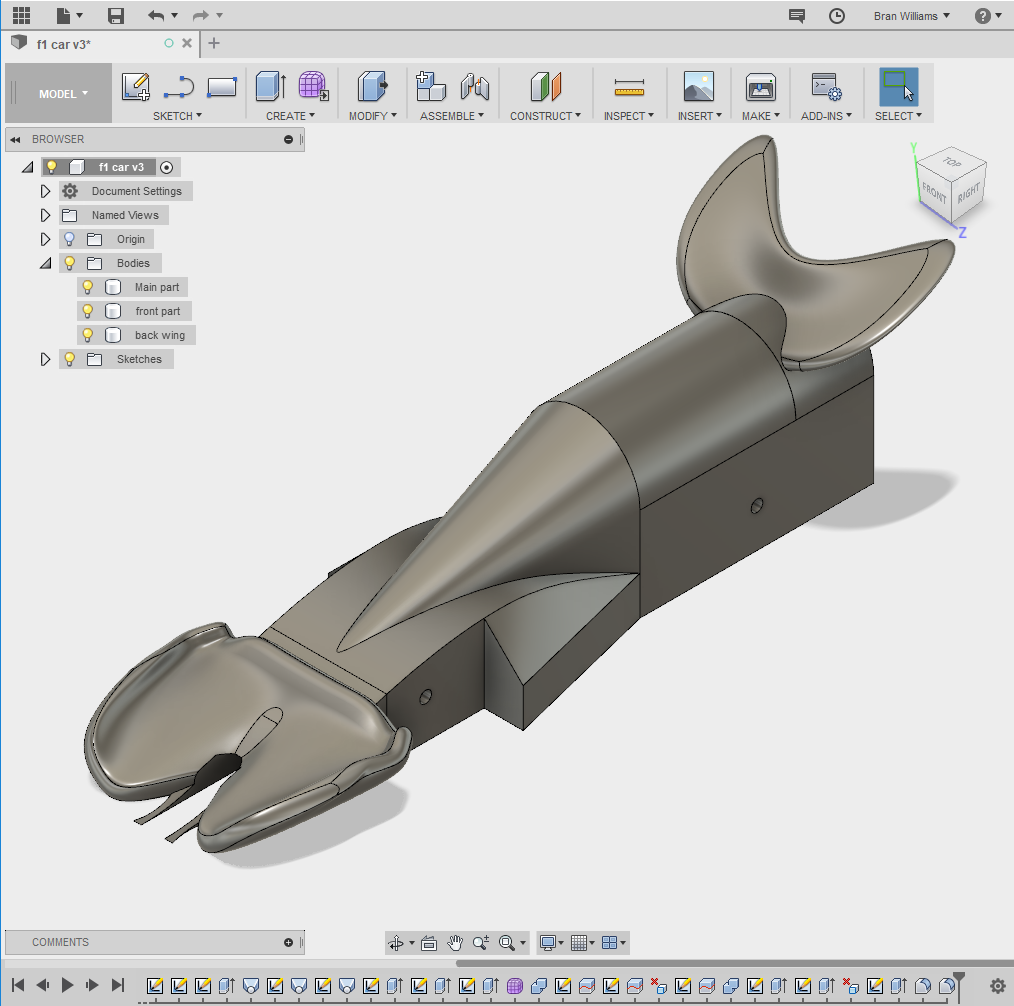Select the Press Pull modify tool
The width and height of the screenshot is (1014, 1006).
click(372, 86)
